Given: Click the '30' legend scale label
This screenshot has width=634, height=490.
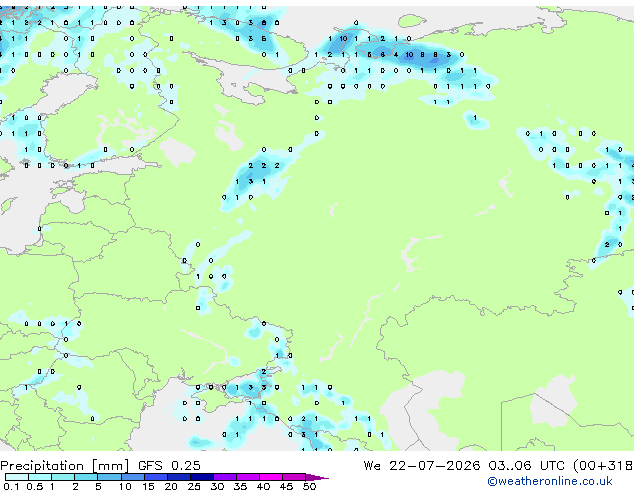Looking at the screenshot, I should click(x=217, y=486).
